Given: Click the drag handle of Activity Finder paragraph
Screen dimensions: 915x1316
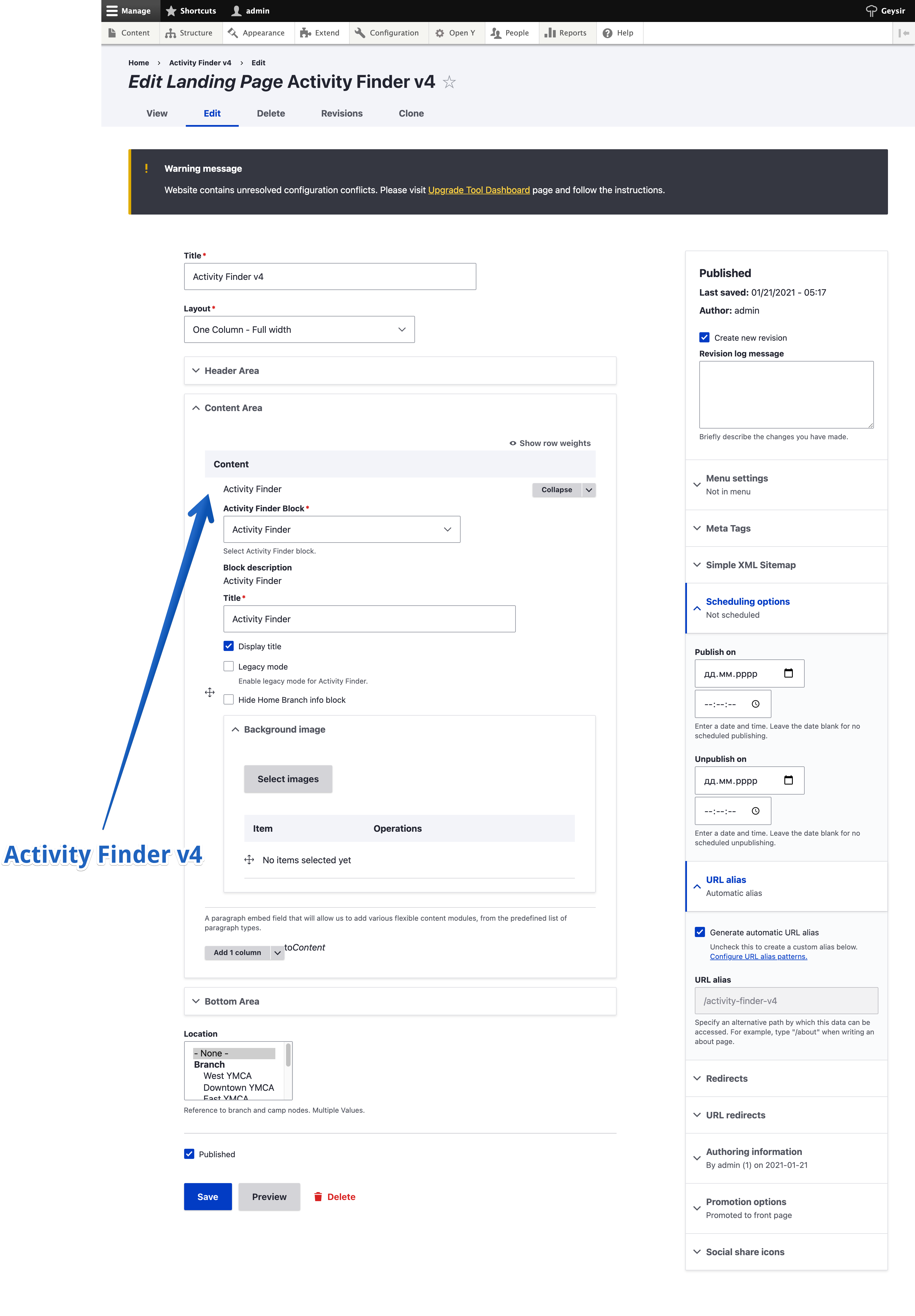Looking at the screenshot, I should pos(210,692).
